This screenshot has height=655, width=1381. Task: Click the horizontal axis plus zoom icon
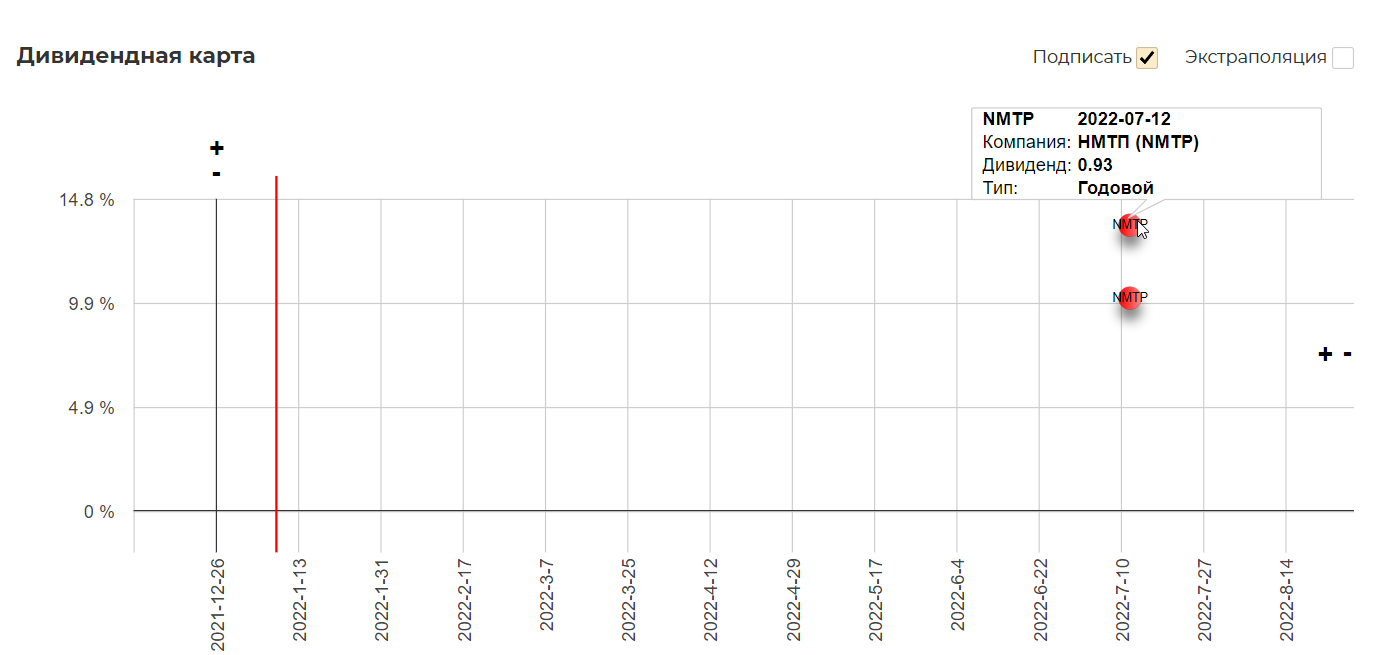tap(1325, 354)
